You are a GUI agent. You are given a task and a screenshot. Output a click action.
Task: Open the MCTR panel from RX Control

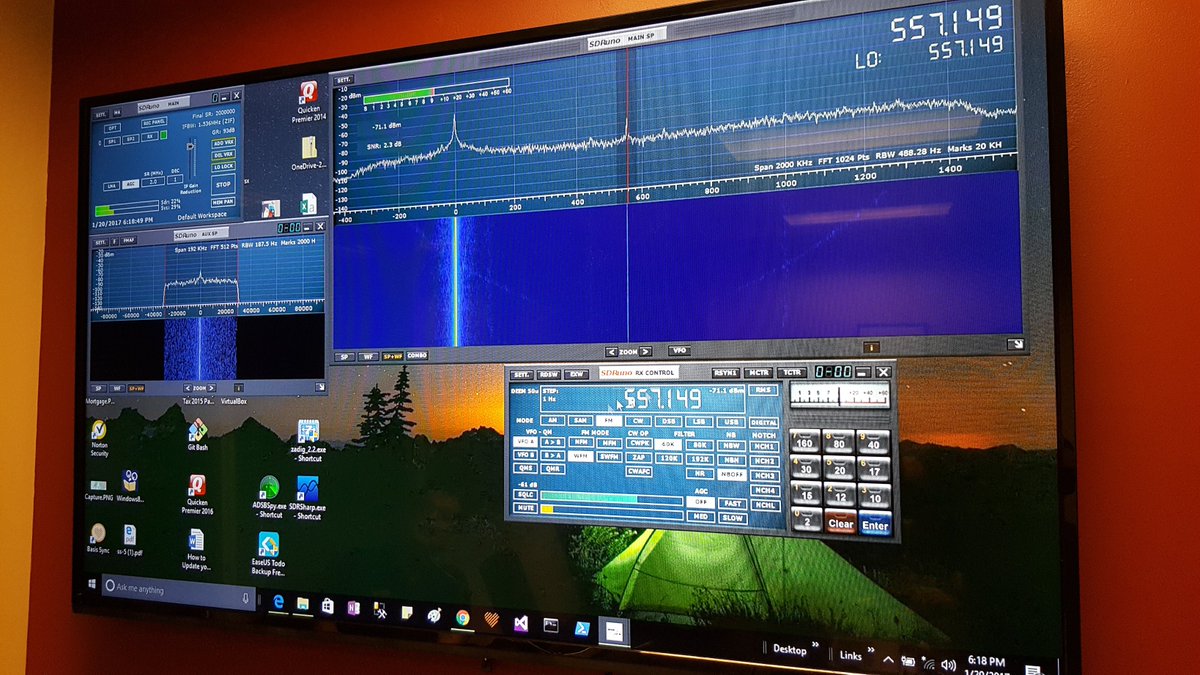pyautogui.click(x=758, y=373)
